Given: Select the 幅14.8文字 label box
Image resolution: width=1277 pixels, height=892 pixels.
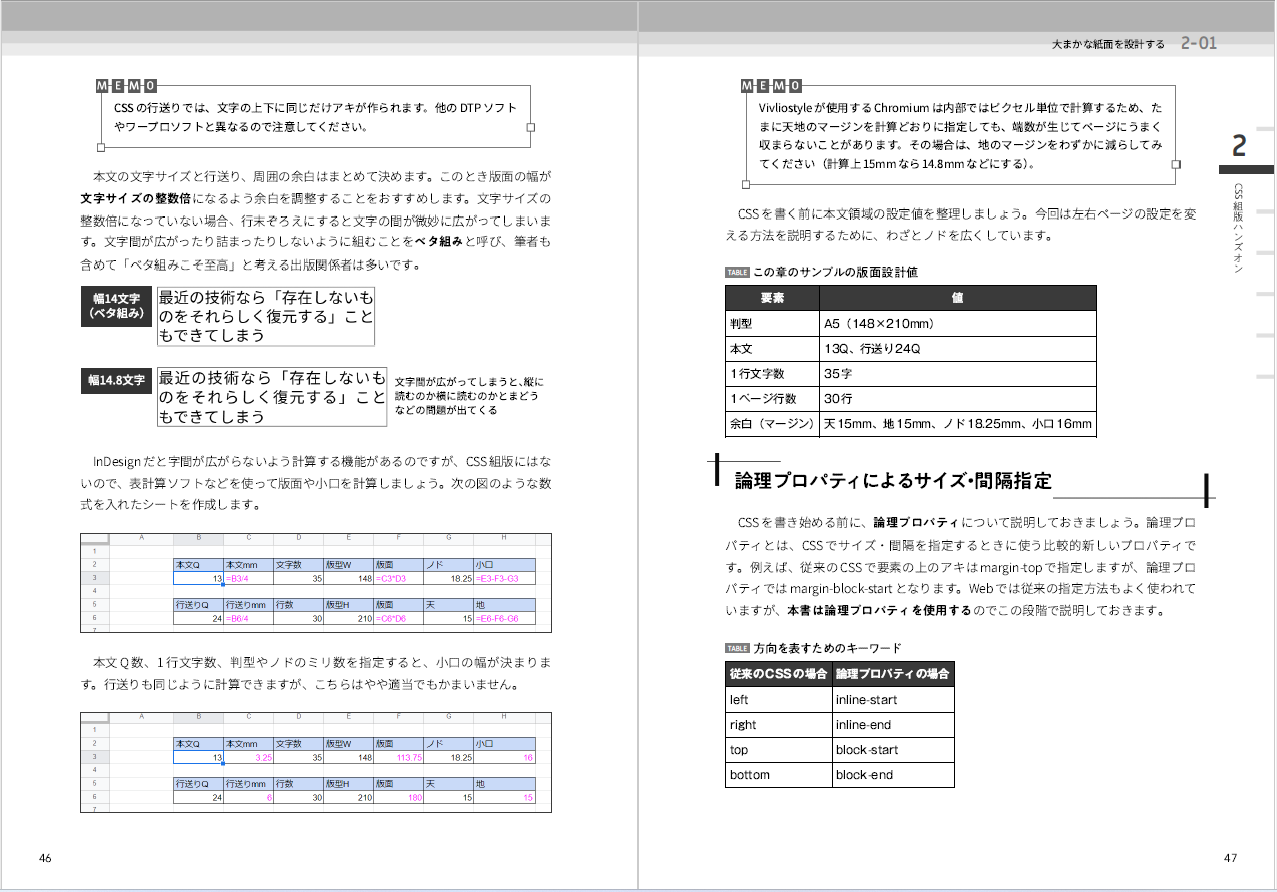Looking at the screenshot, I should pos(116,380).
